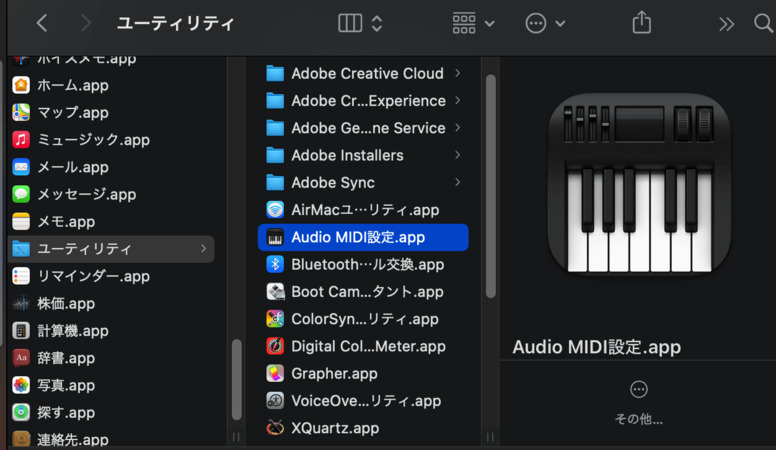Select Digital Col...Meter.app icon

pyautogui.click(x=275, y=346)
